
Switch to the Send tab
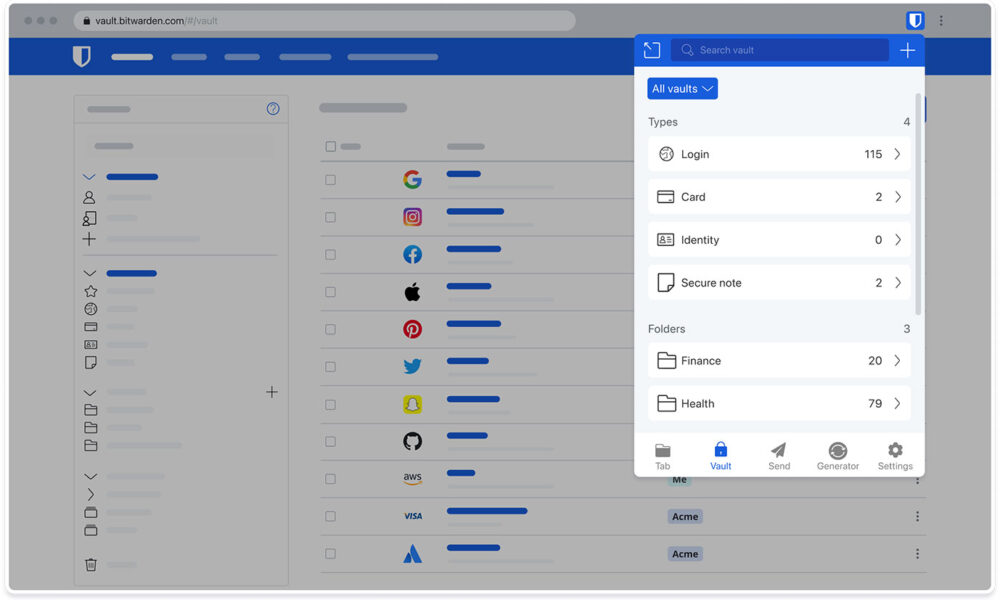[x=779, y=456]
